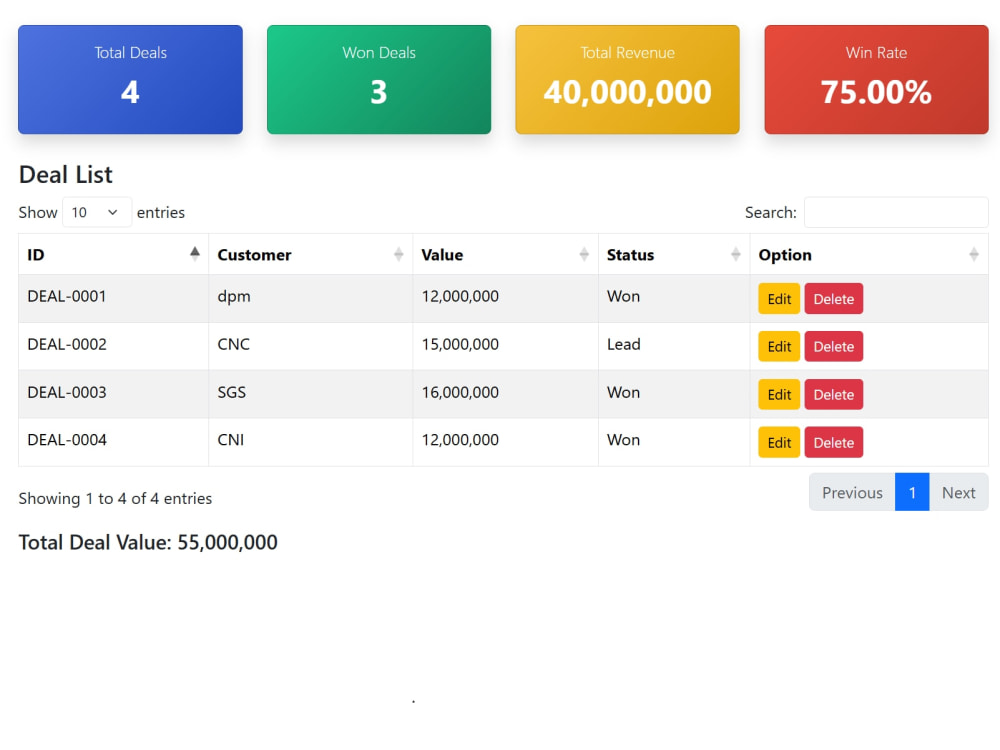Click Won status of DEAL-0004

tap(623, 440)
